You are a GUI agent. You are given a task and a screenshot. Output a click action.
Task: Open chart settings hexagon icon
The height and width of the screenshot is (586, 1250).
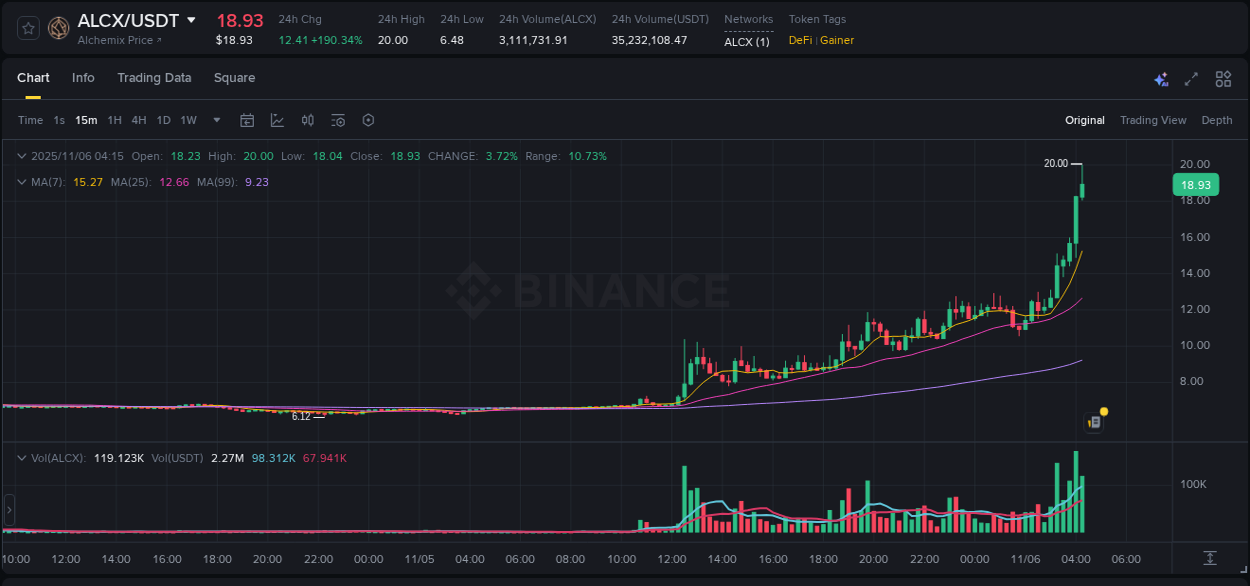click(x=368, y=120)
